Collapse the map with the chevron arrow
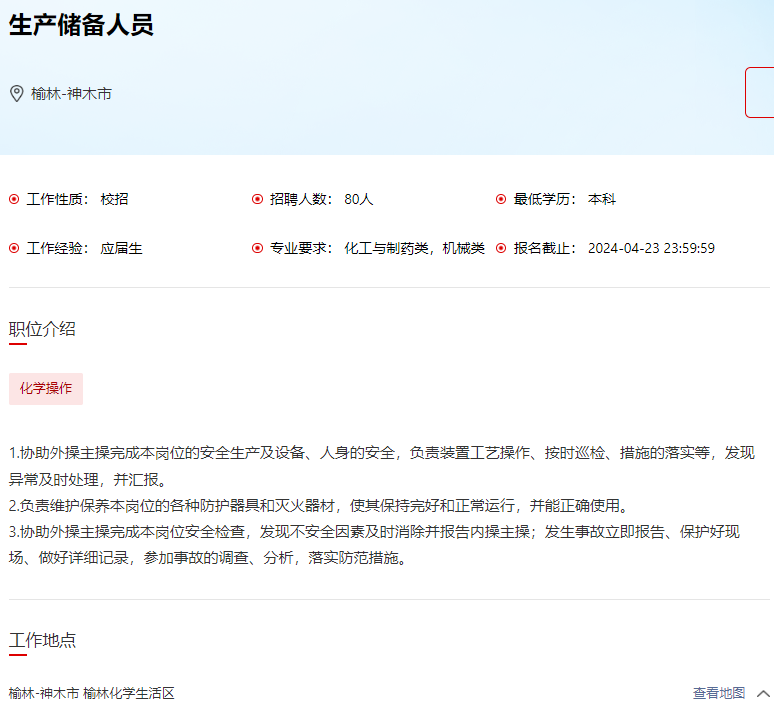 [763, 693]
